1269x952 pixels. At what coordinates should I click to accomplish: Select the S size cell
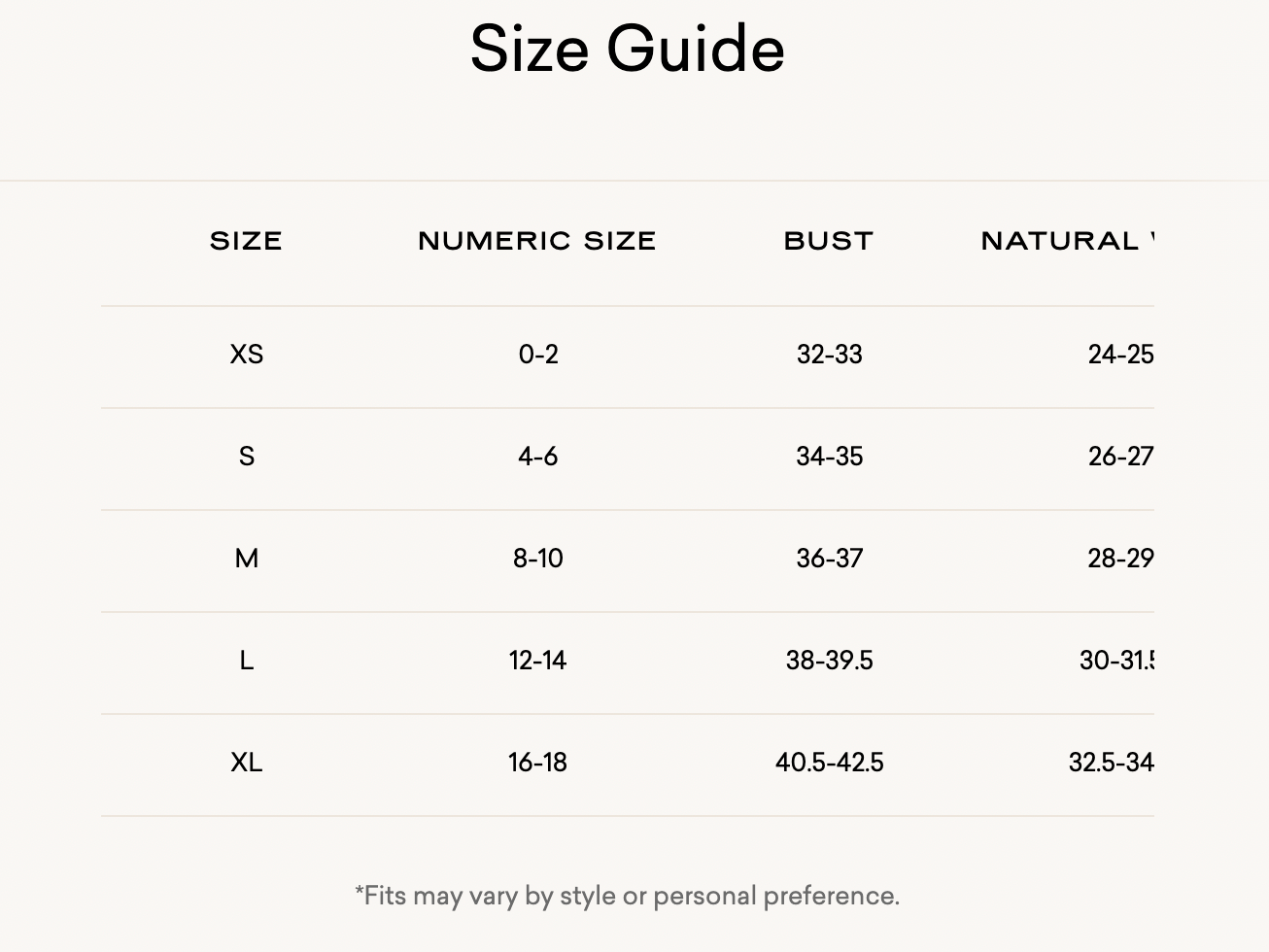(247, 457)
